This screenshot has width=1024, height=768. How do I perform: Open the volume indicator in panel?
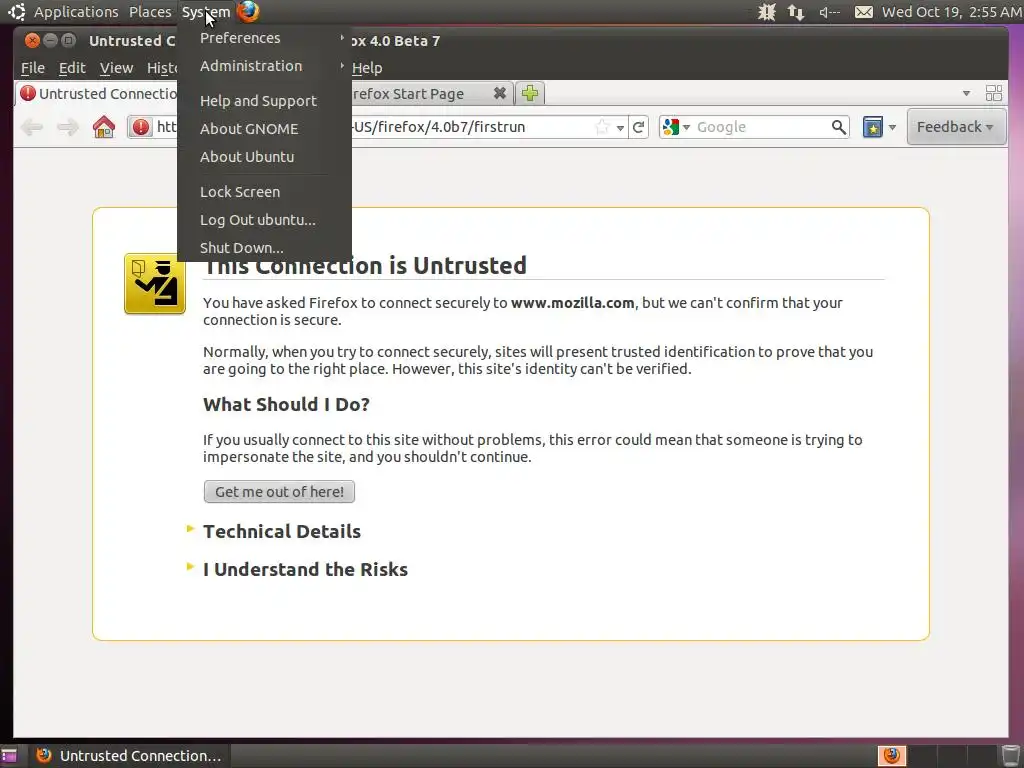point(829,12)
